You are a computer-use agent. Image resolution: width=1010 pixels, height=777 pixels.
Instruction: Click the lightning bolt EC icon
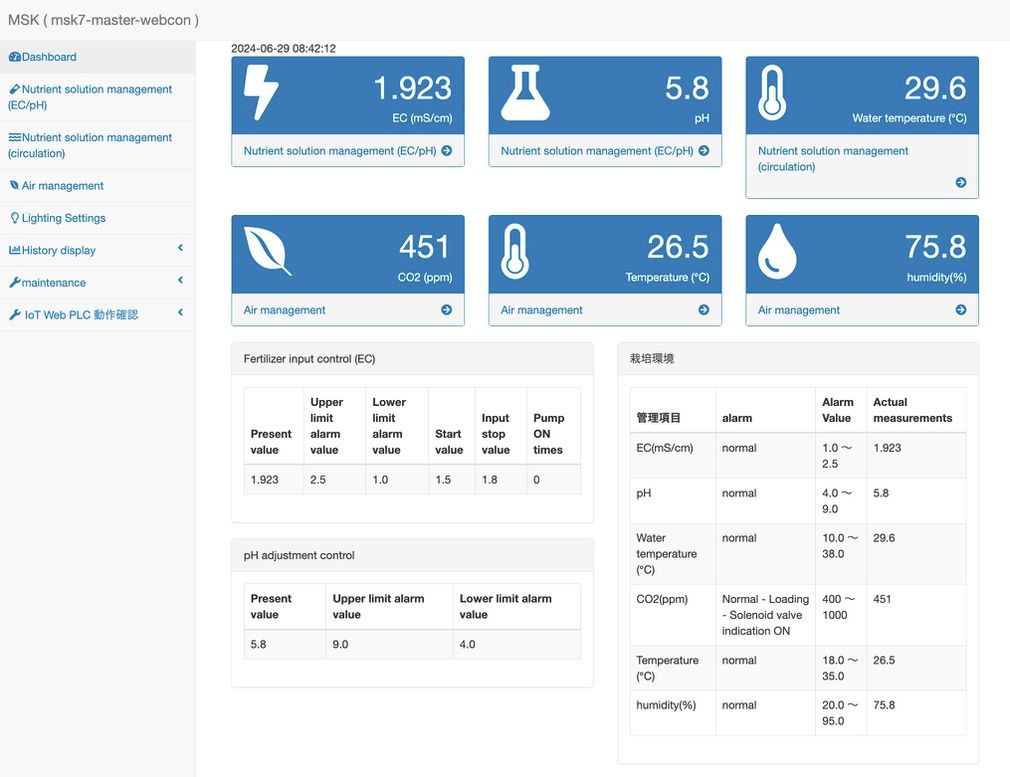click(x=261, y=94)
